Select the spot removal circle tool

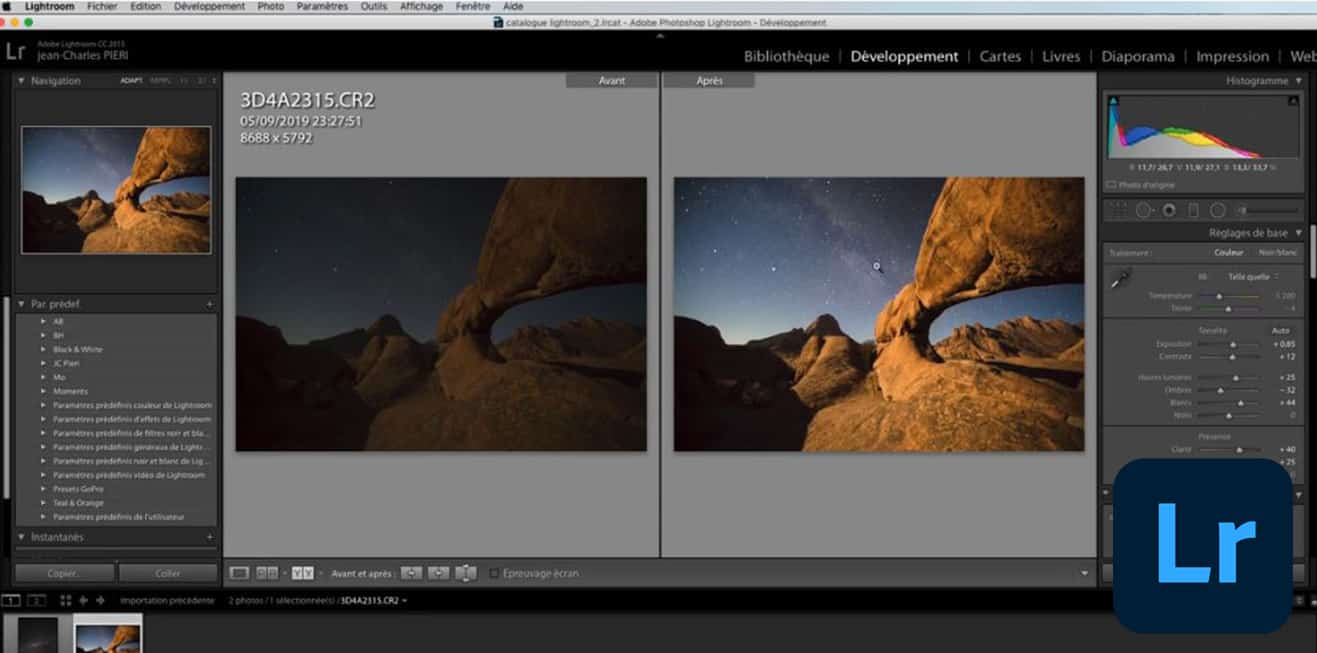(x=1144, y=210)
